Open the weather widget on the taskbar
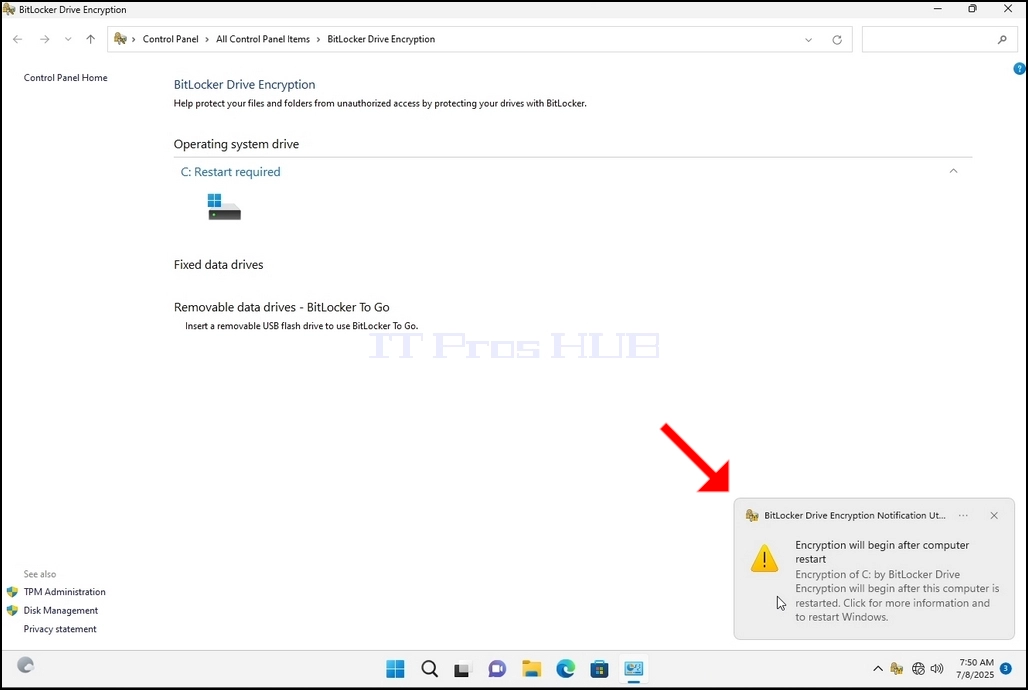The width and height of the screenshot is (1028, 690). tap(26, 666)
